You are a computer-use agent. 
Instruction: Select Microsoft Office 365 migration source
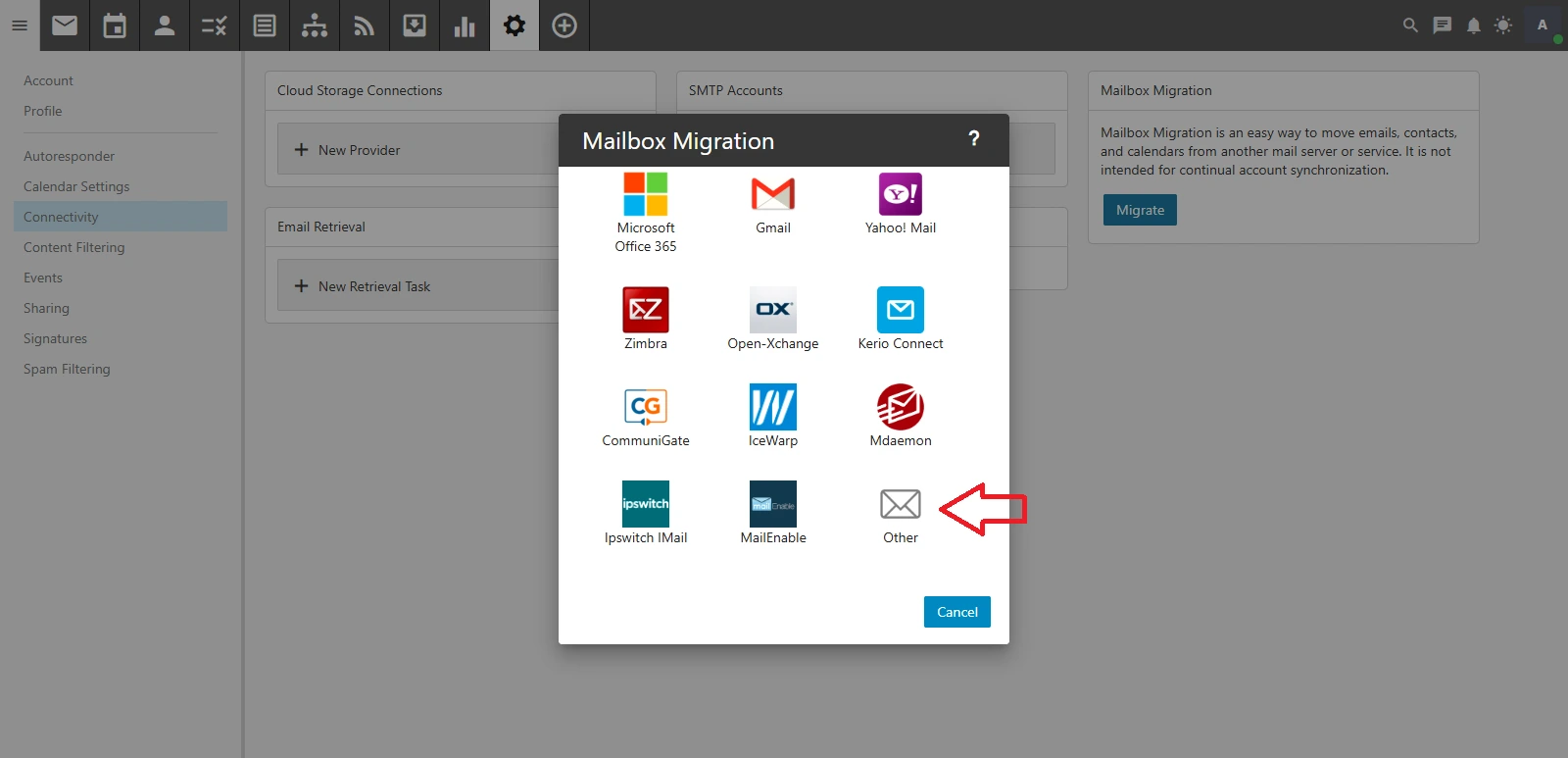coord(645,194)
